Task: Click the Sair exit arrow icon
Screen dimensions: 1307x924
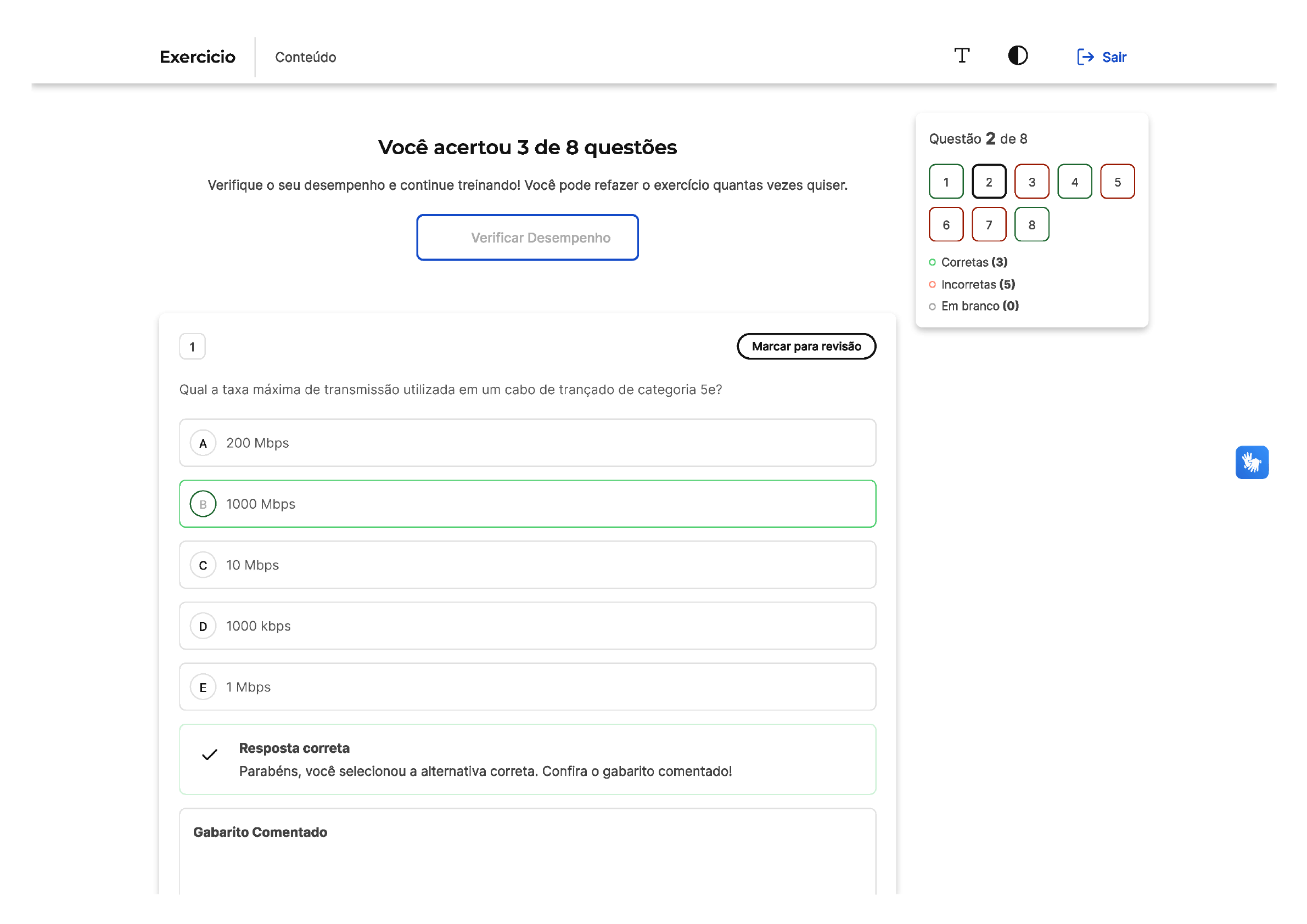Action: [1085, 57]
